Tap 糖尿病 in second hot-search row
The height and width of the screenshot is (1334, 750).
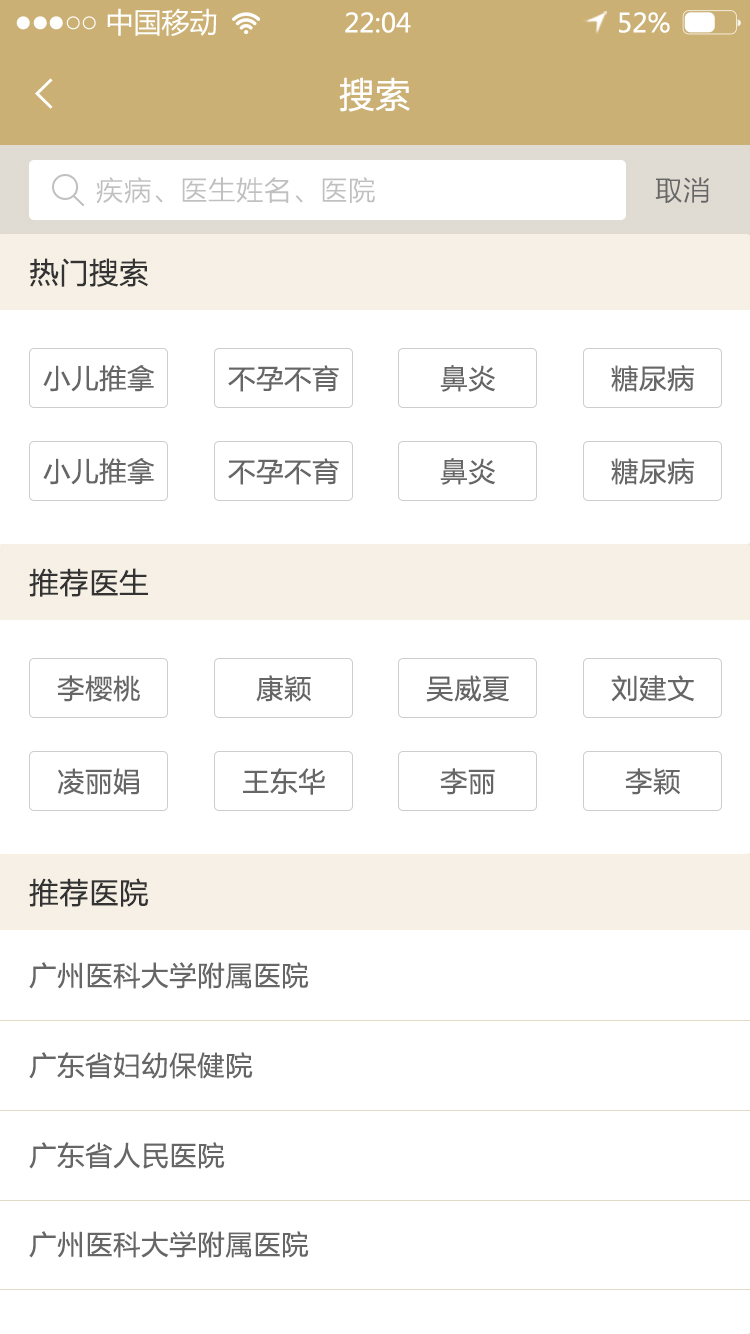pyautogui.click(x=652, y=471)
